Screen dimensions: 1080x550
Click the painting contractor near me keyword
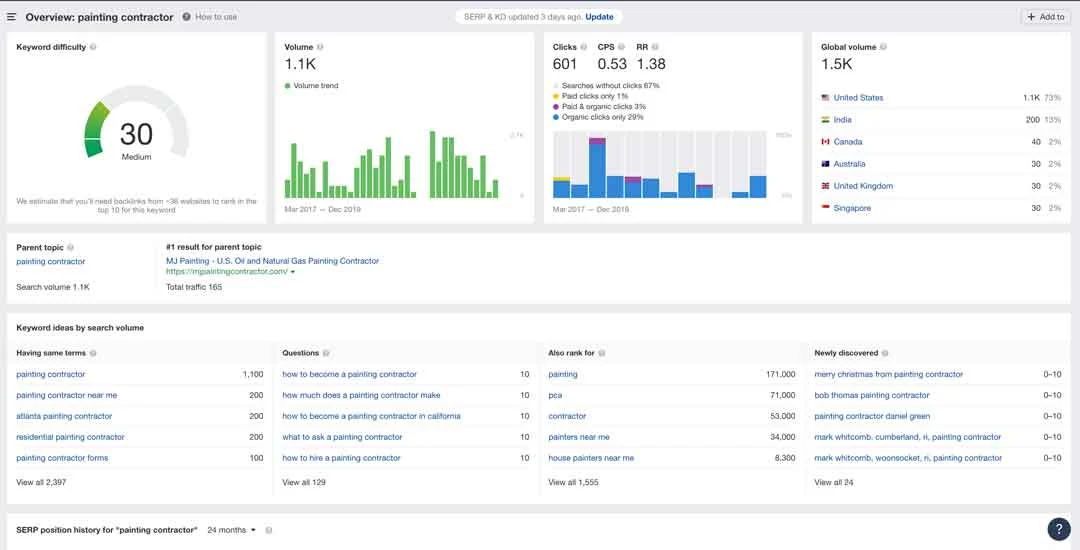coord(67,395)
